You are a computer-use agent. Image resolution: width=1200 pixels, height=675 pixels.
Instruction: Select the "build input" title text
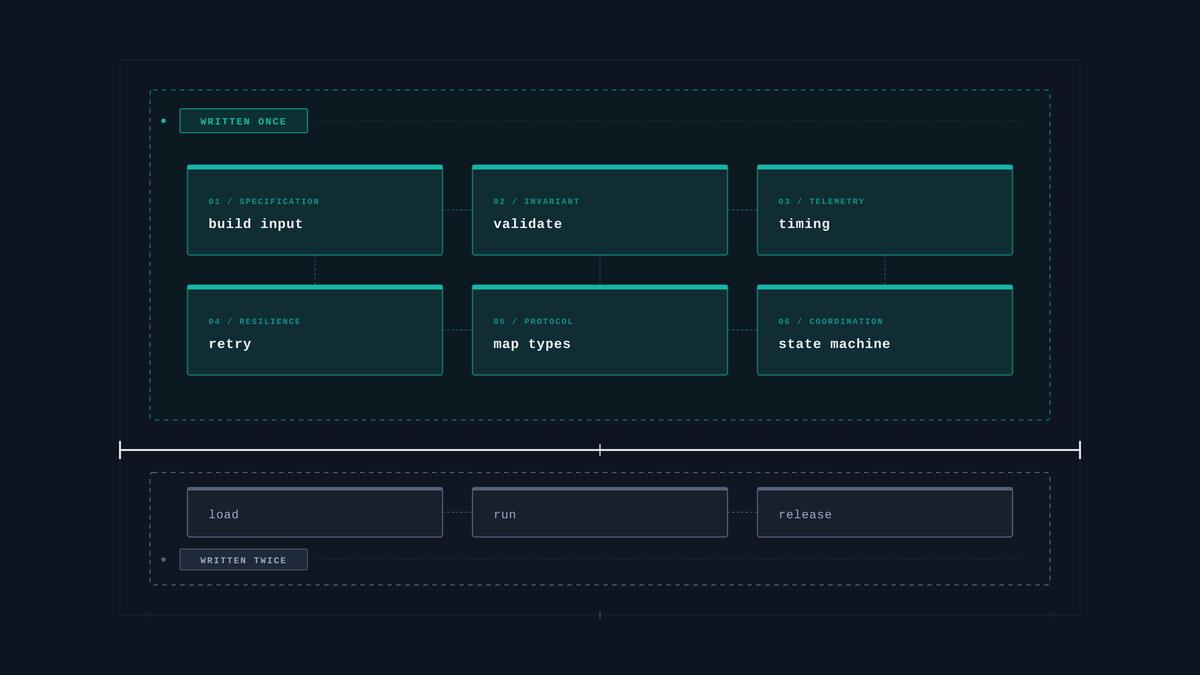pos(256,224)
